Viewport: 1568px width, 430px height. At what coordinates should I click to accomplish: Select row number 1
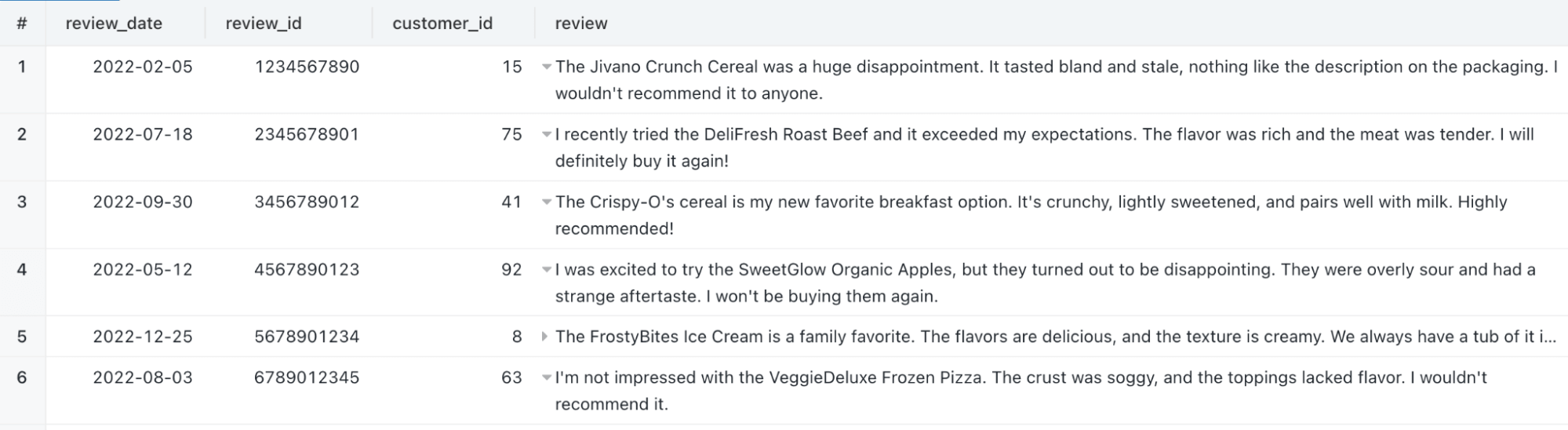22,67
